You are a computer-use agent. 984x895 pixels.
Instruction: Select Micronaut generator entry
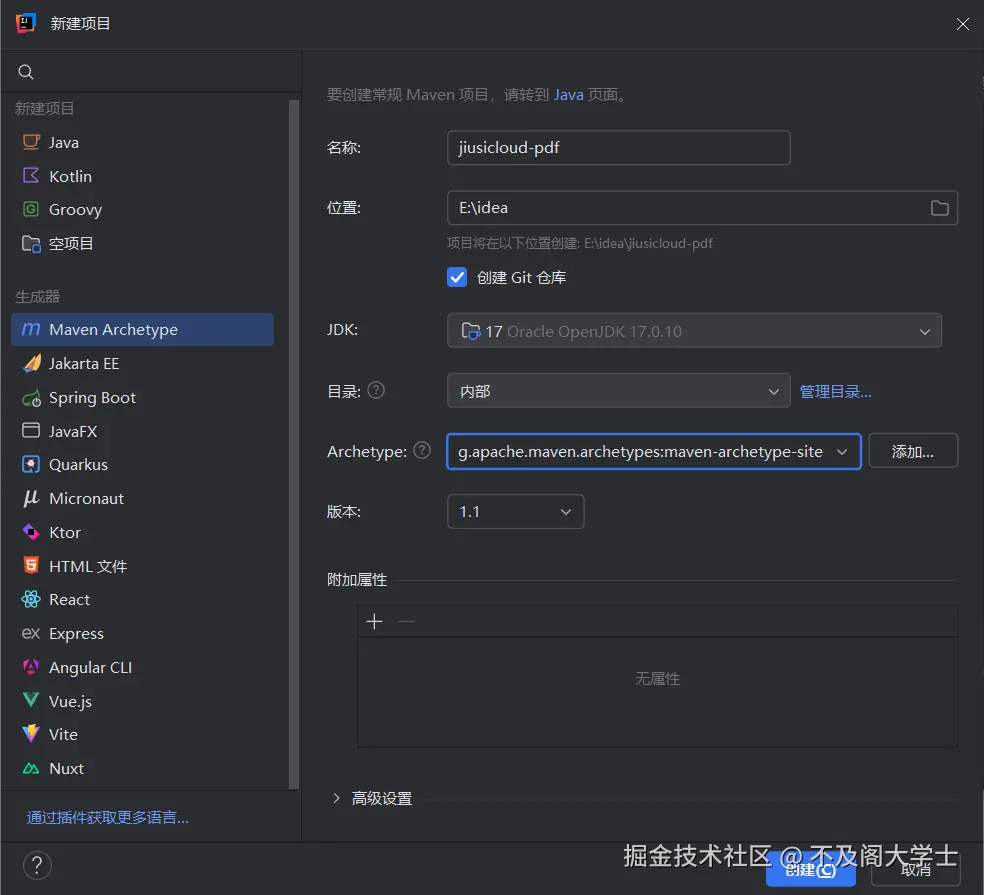142,498
